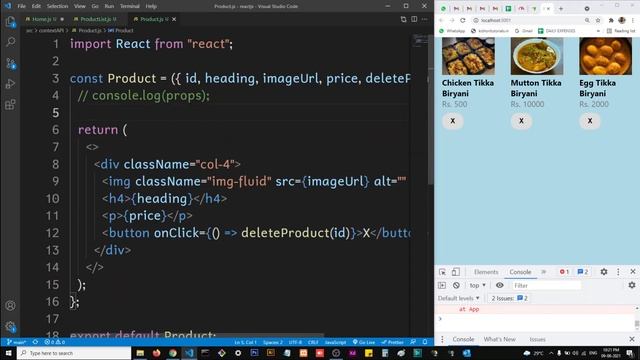Delete Chicken Tikka Biryani with X button

(453, 121)
